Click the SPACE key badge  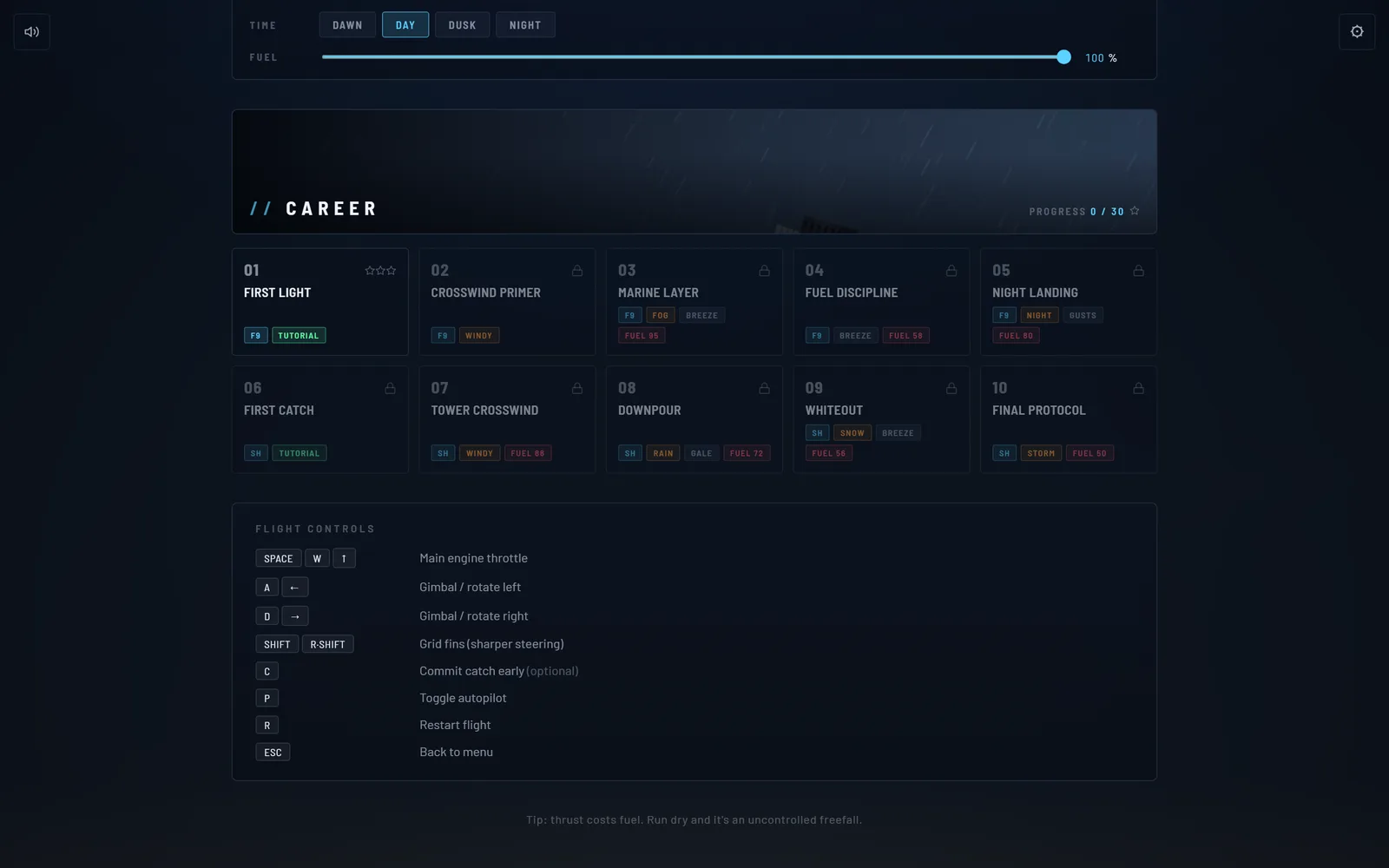pyautogui.click(x=279, y=558)
